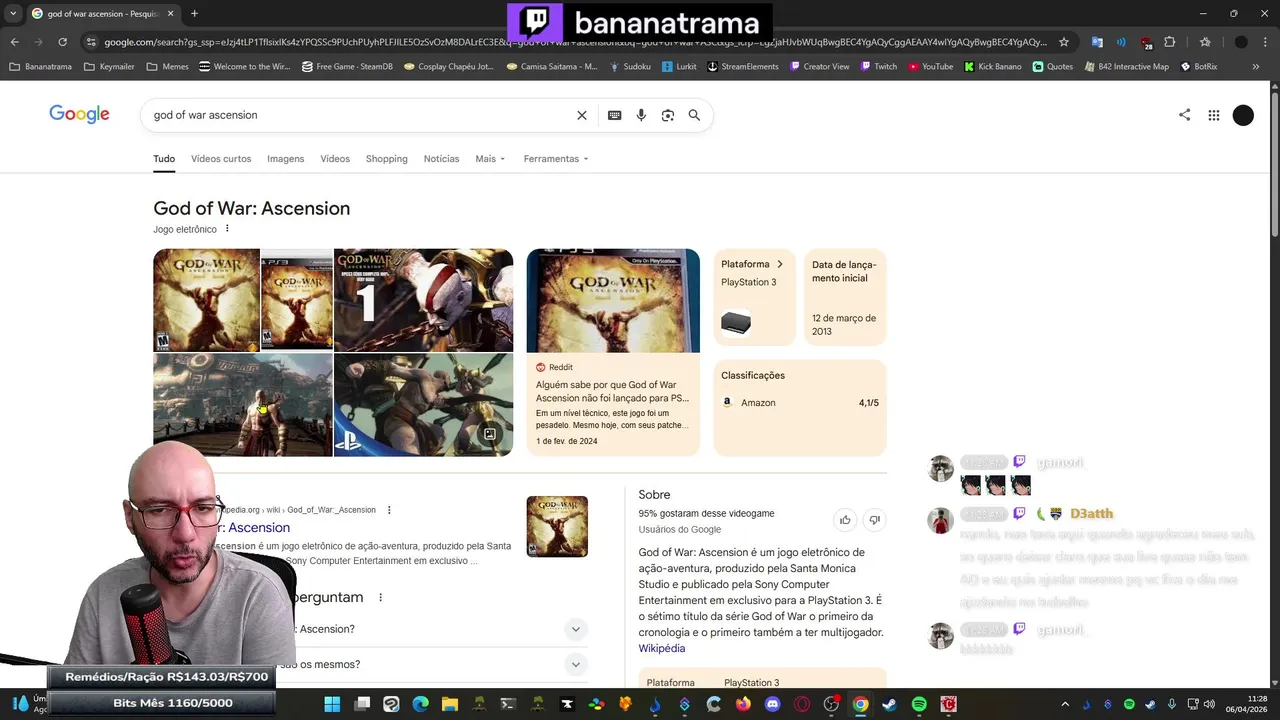This screenshot has width=1280, height=720.
Task: Go back to the previous page
Action: coord(14,42)
